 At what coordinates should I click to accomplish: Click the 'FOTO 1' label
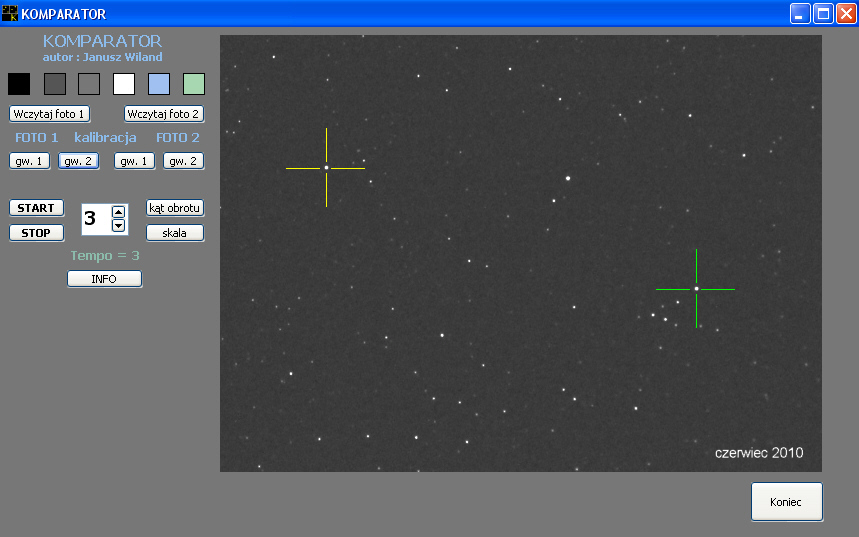[x=37, y=138]
